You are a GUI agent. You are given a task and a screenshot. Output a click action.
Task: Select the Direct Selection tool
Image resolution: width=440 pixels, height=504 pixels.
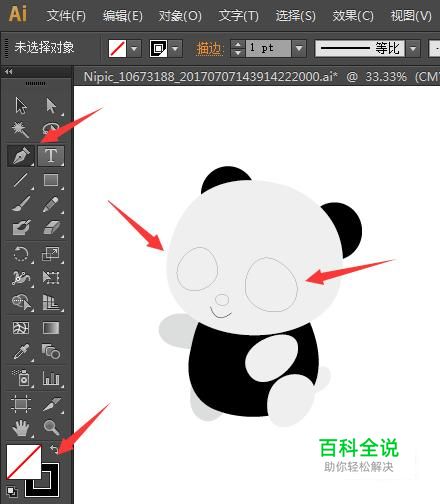[51, 106]
